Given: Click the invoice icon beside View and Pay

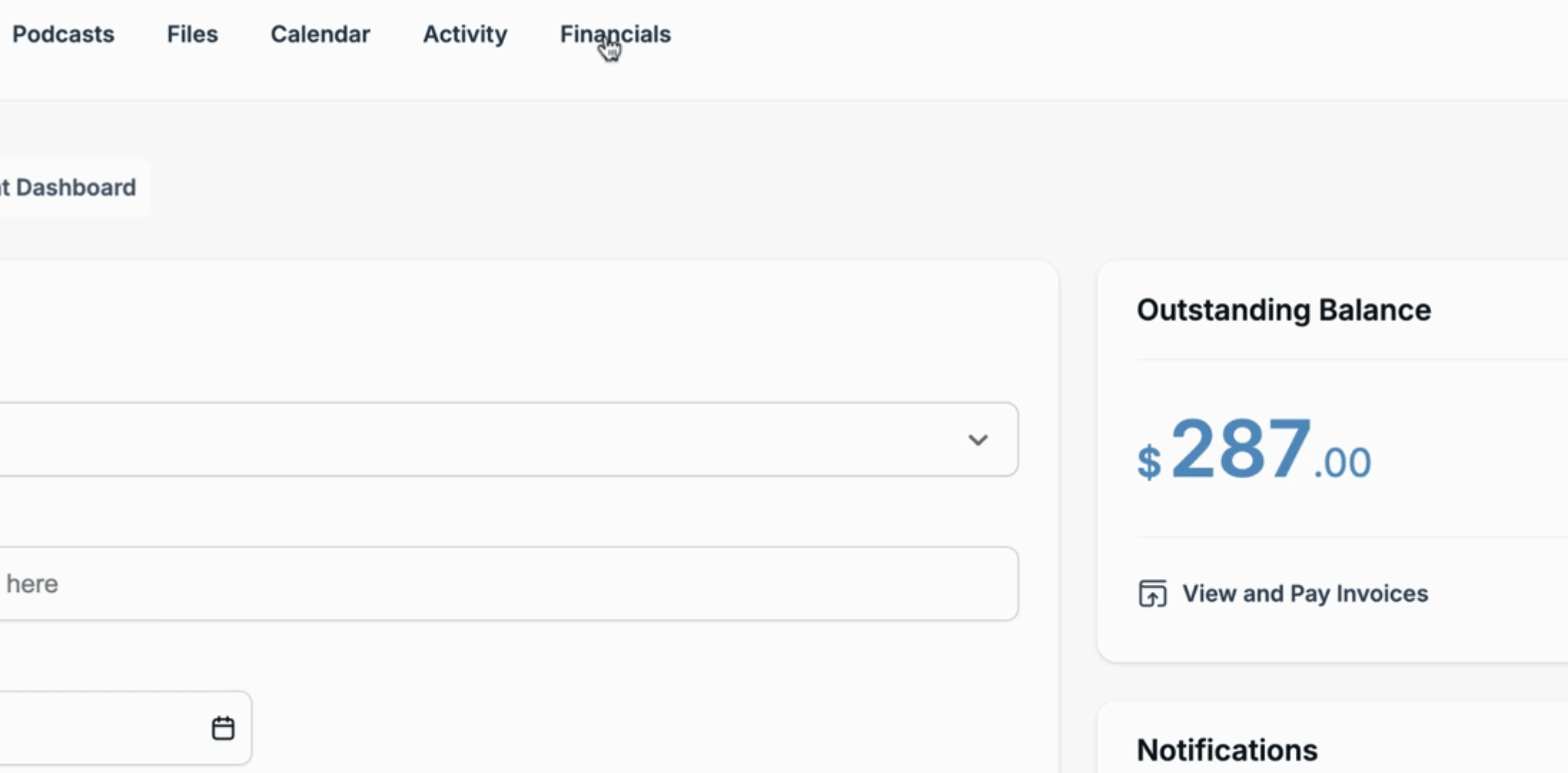Looking at the screenshot, I should [x=1152, y=593].
